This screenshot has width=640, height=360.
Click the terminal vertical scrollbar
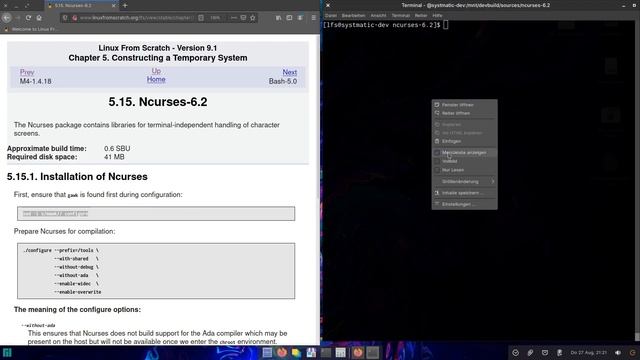pos(637,180)
